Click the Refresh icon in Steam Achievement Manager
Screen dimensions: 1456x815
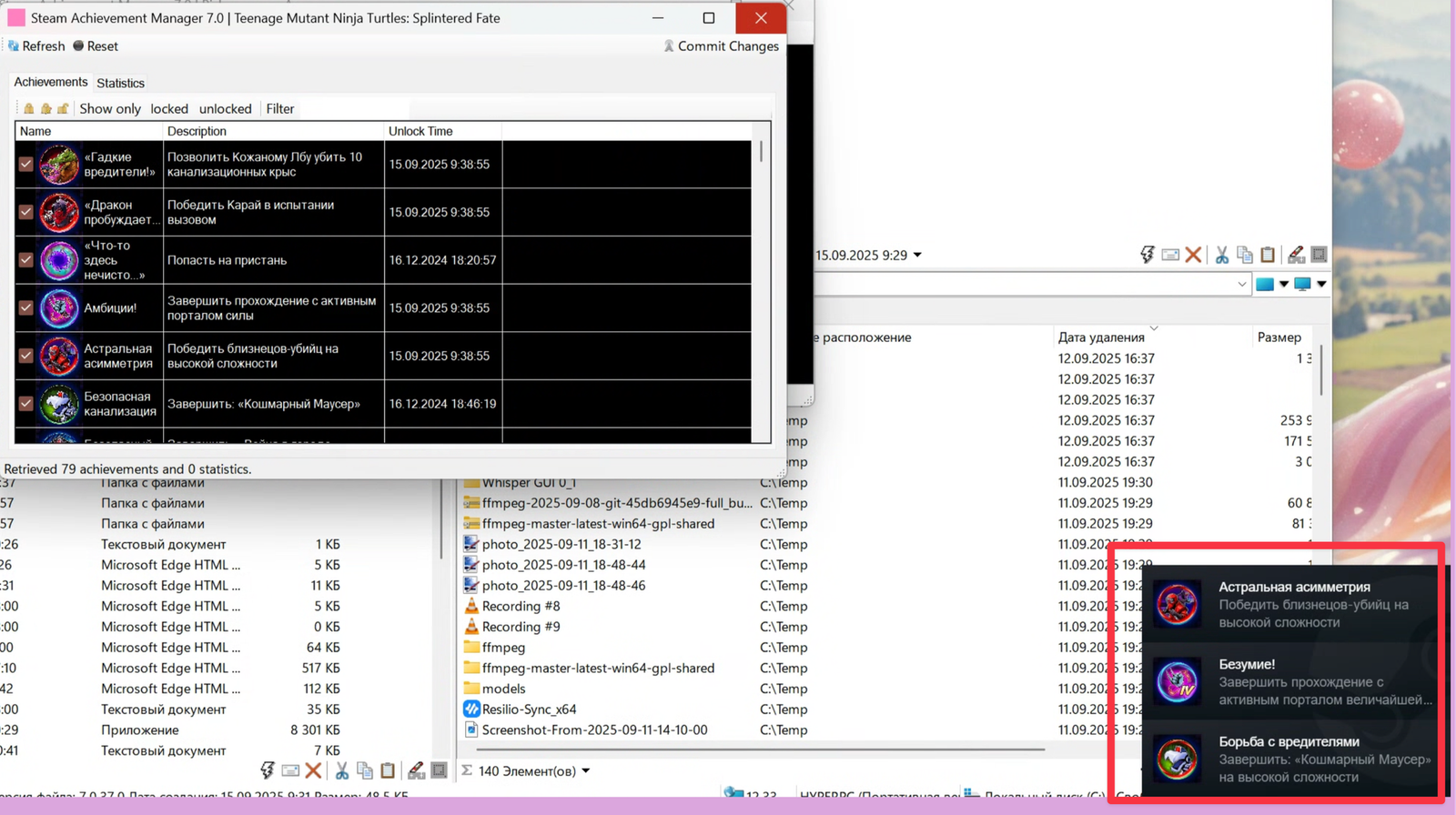(14, 45)
